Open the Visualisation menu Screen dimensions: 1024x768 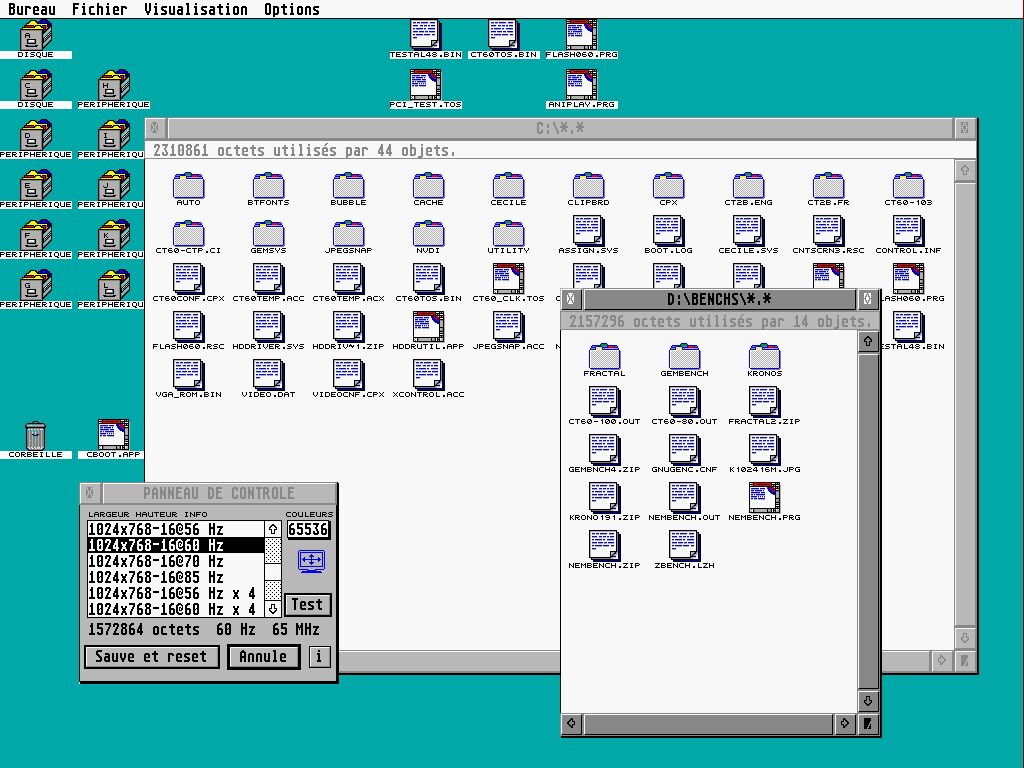click(195, 9)
